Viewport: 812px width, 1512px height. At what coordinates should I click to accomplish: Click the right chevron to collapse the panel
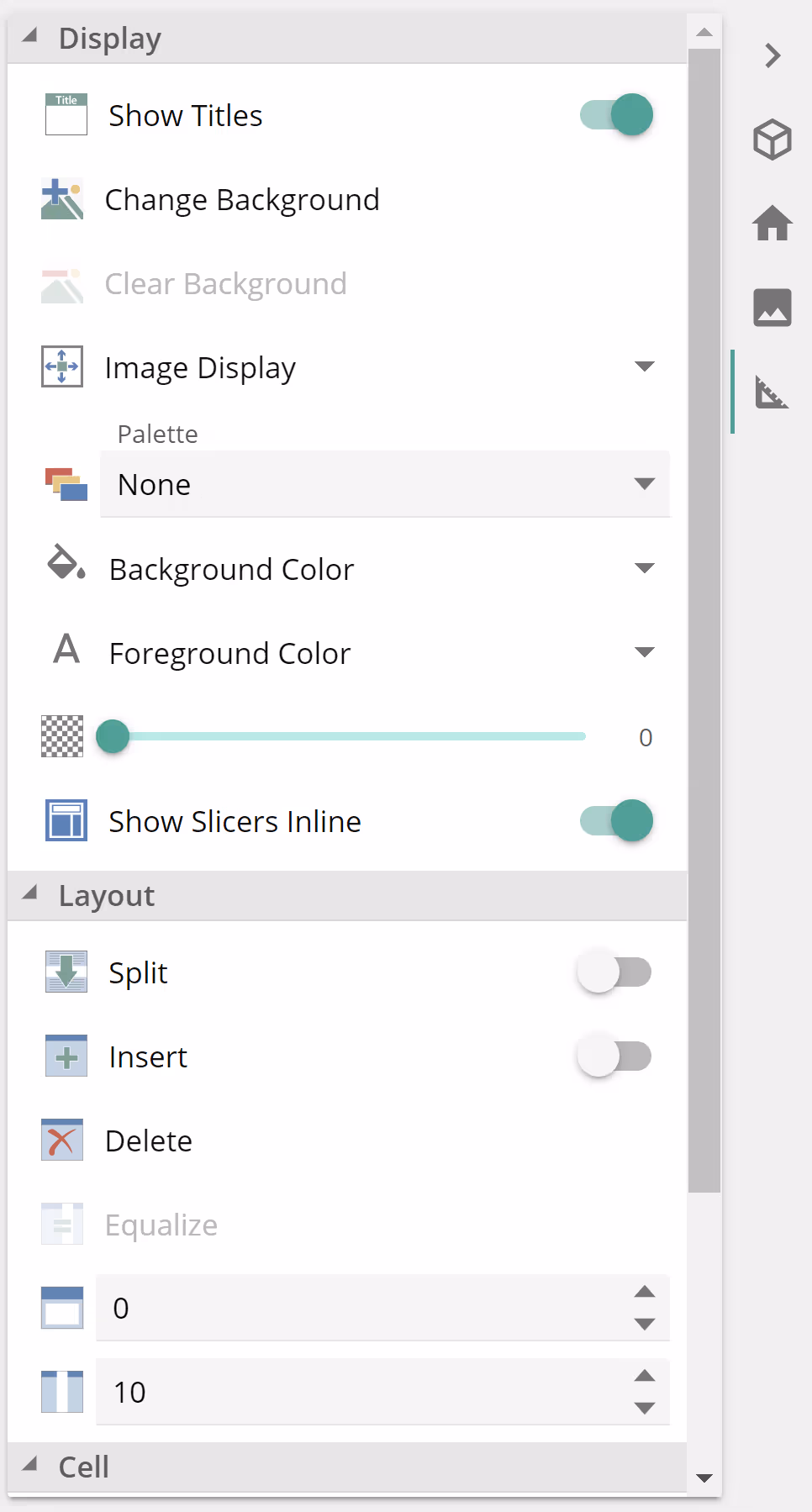(x=772, y=56)
